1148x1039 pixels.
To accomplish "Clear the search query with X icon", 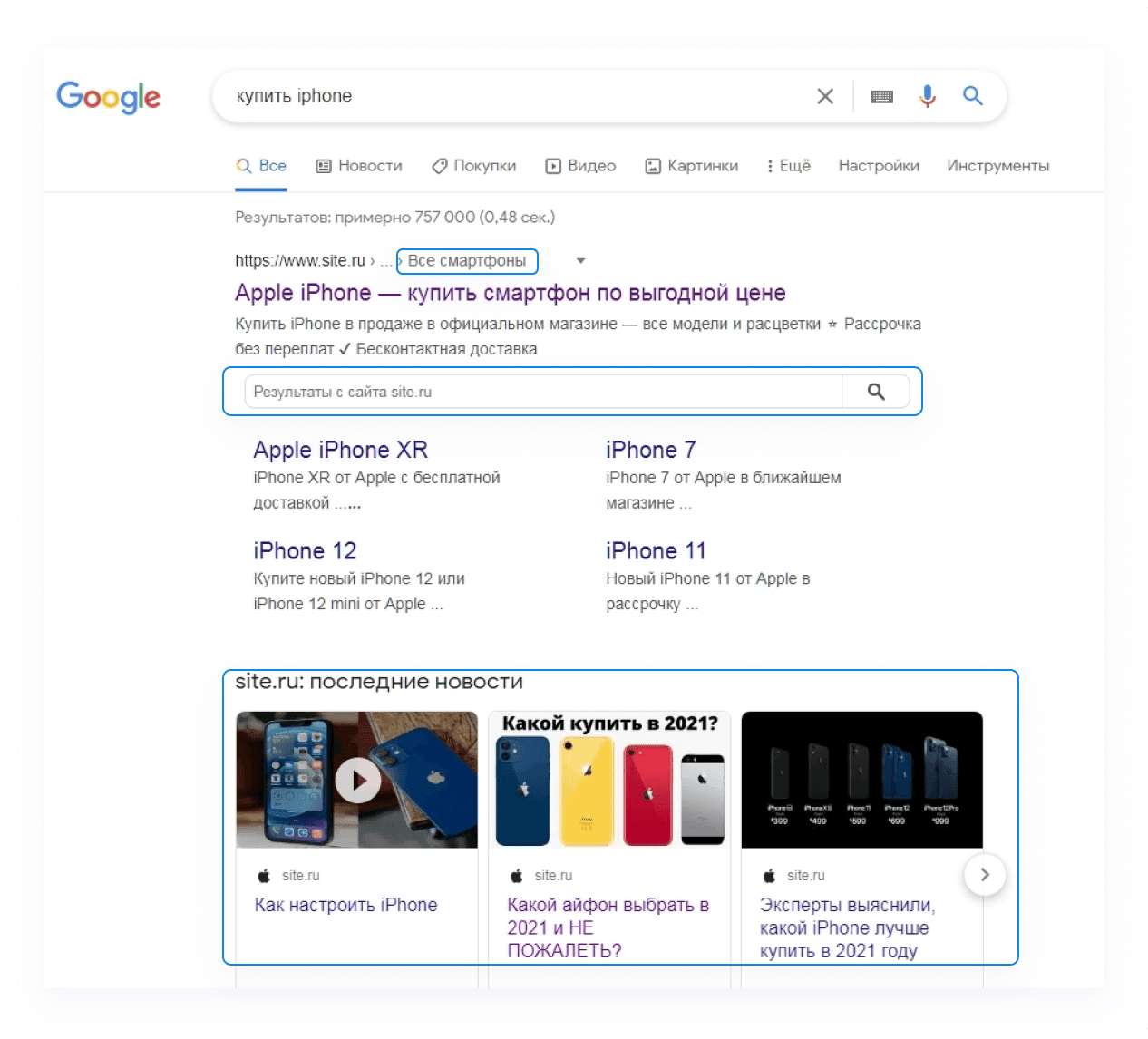I will [824, 96].
